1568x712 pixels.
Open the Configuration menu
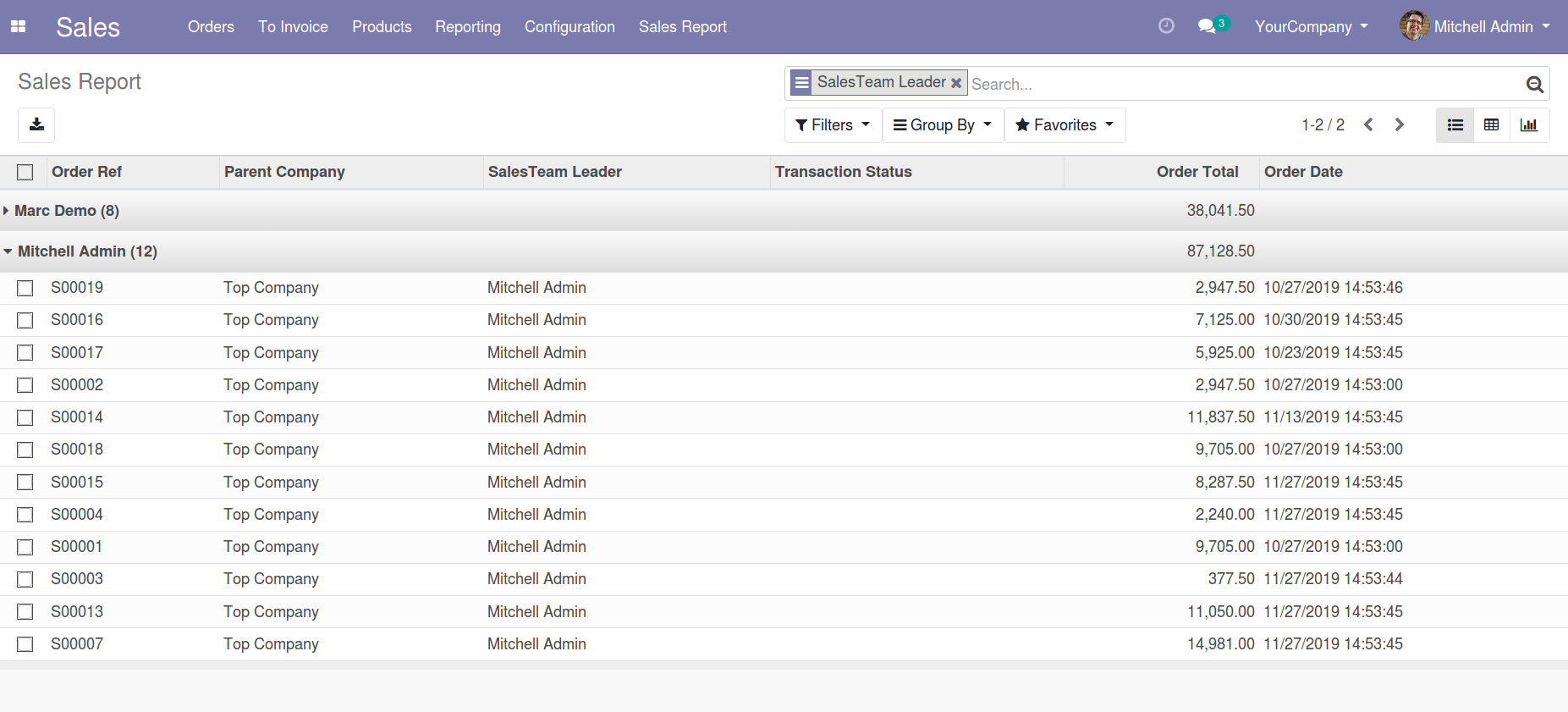(569, 27)
